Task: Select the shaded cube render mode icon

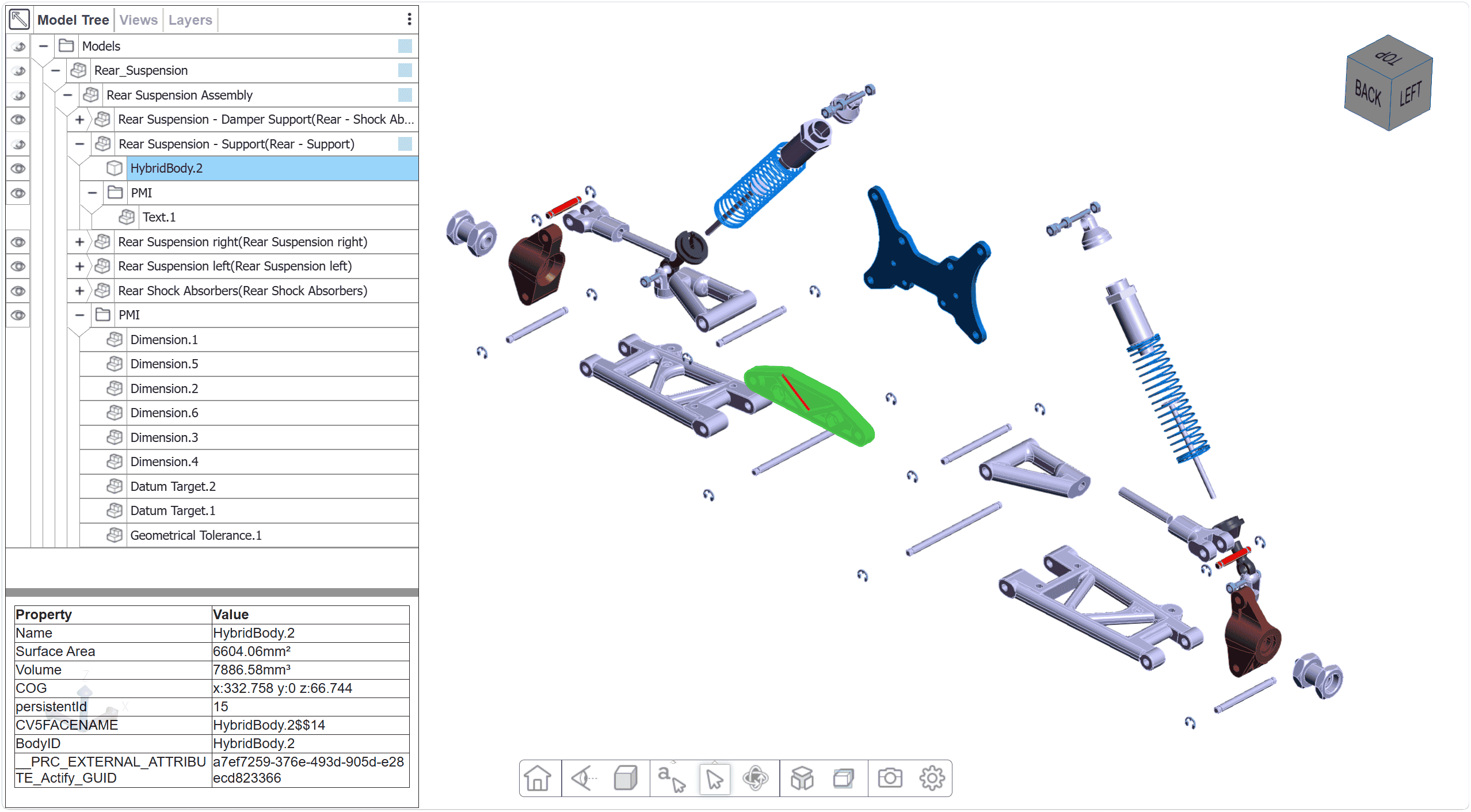Action: click(x=626, y=779)
